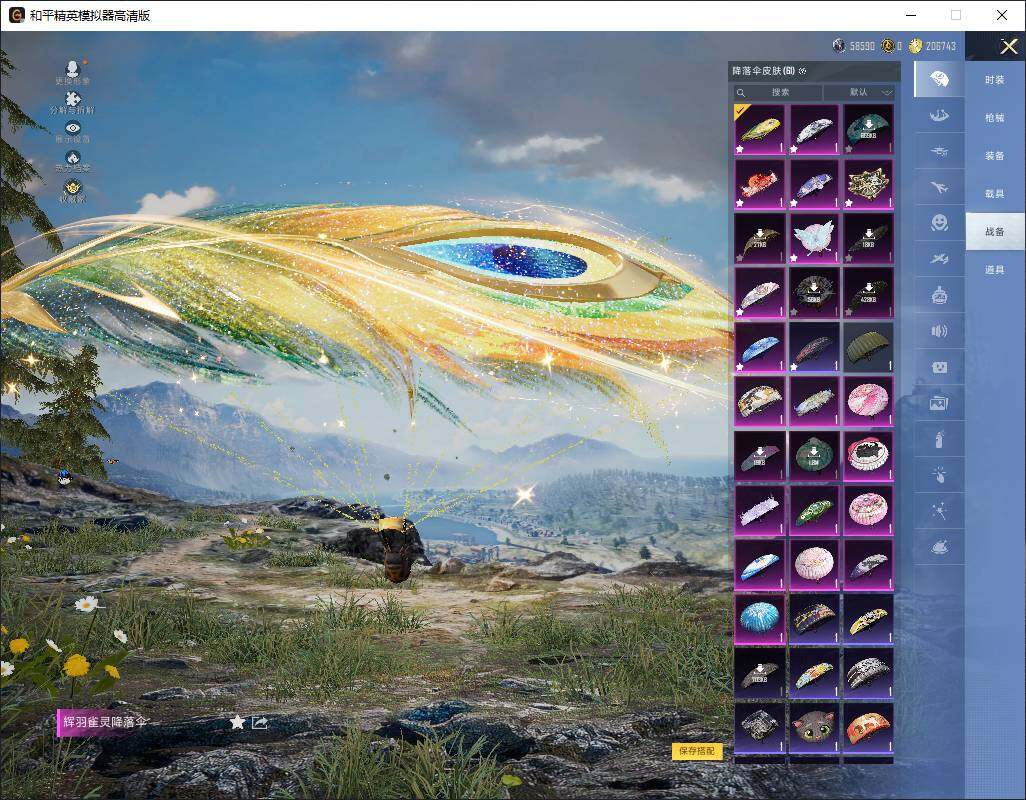Select the parachute skins category icon
1026x800 pixels.
coord(939,79)
